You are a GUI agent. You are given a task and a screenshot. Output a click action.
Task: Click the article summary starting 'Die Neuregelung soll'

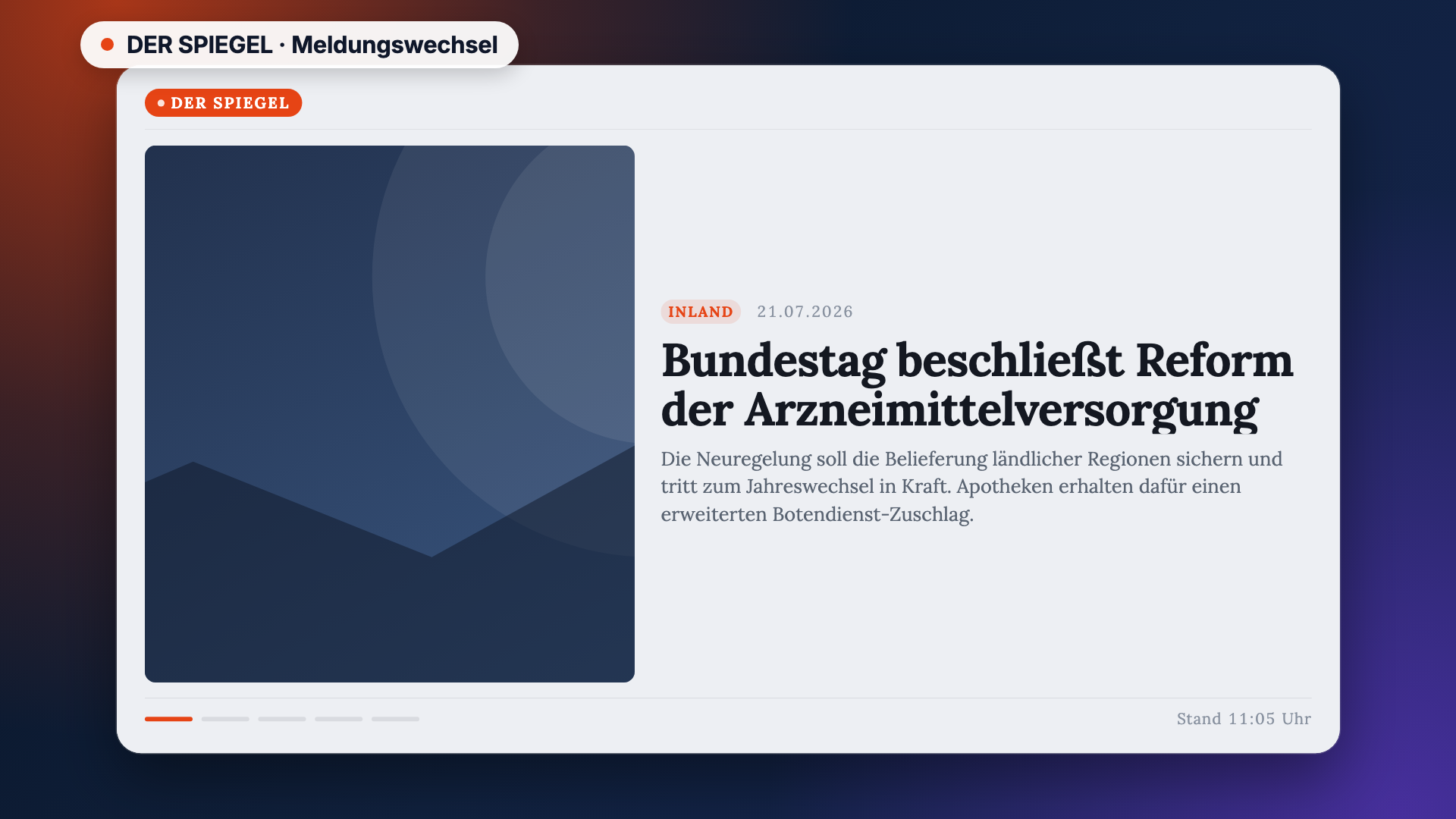(971, 487)
